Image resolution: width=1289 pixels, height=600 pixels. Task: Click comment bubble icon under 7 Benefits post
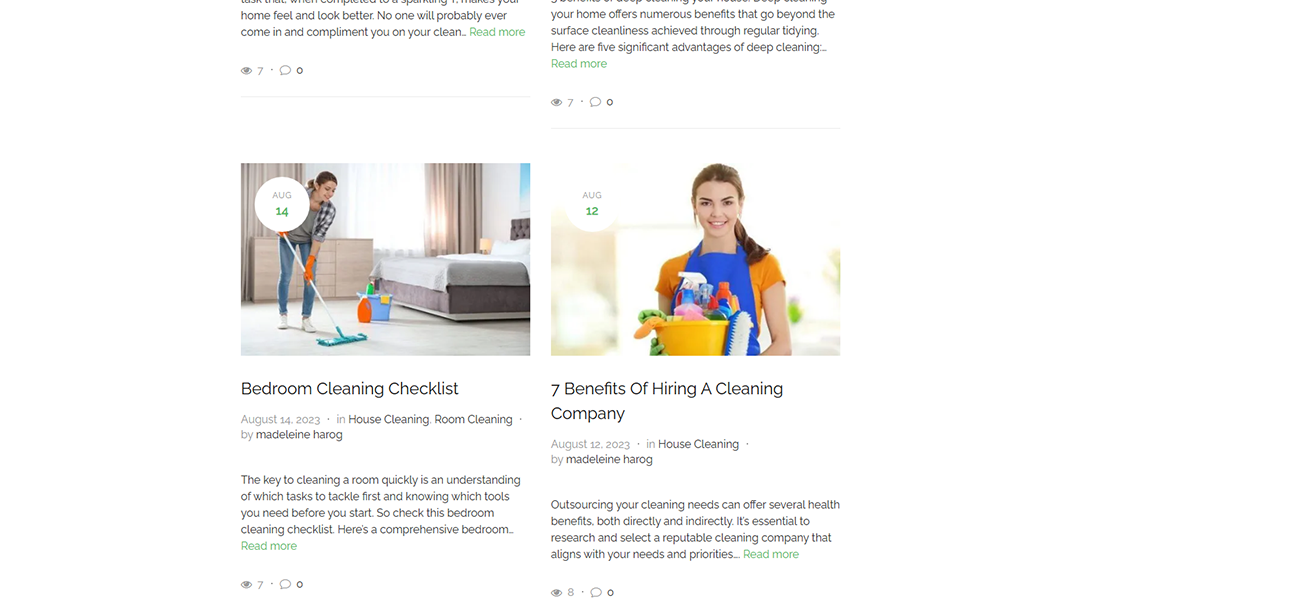(x=595, y=592)
